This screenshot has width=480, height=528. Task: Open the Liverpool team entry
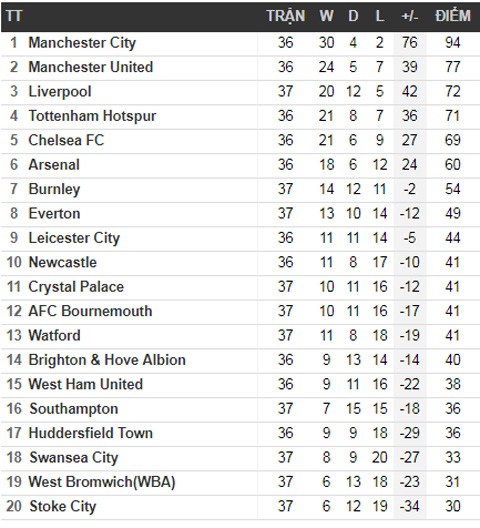[60, 92]
